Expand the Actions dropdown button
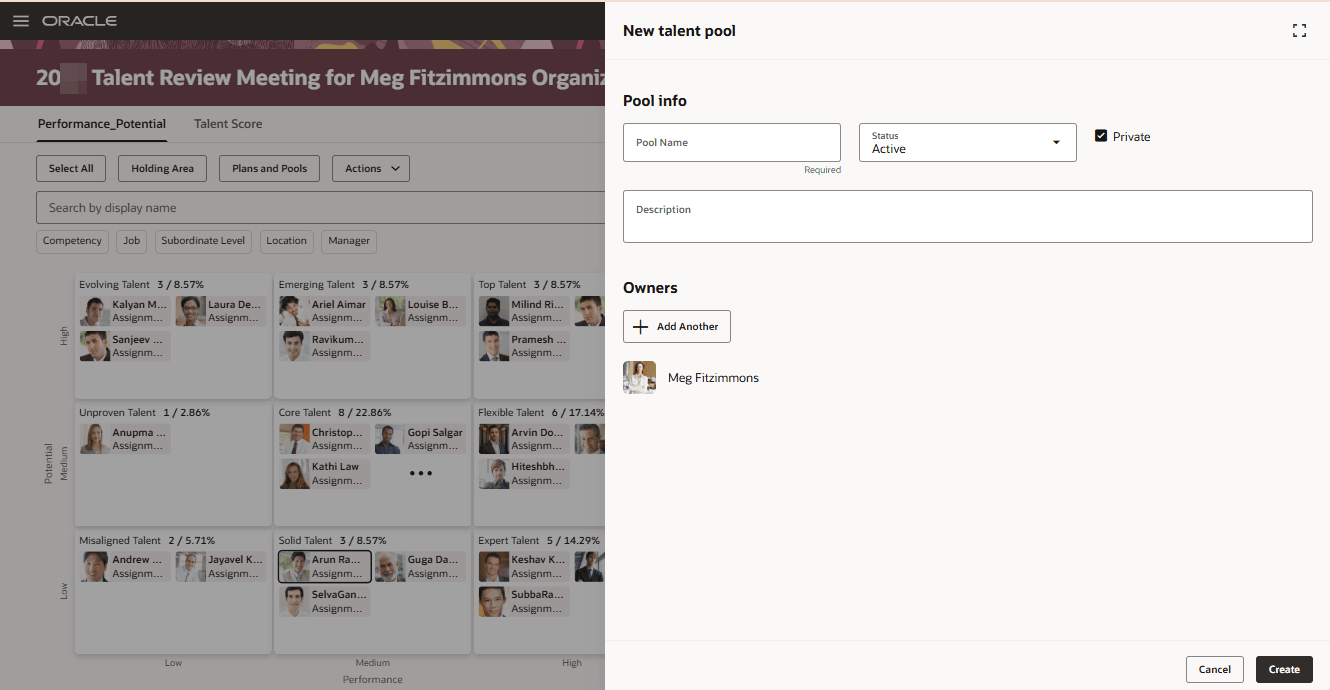 point(371,169)
